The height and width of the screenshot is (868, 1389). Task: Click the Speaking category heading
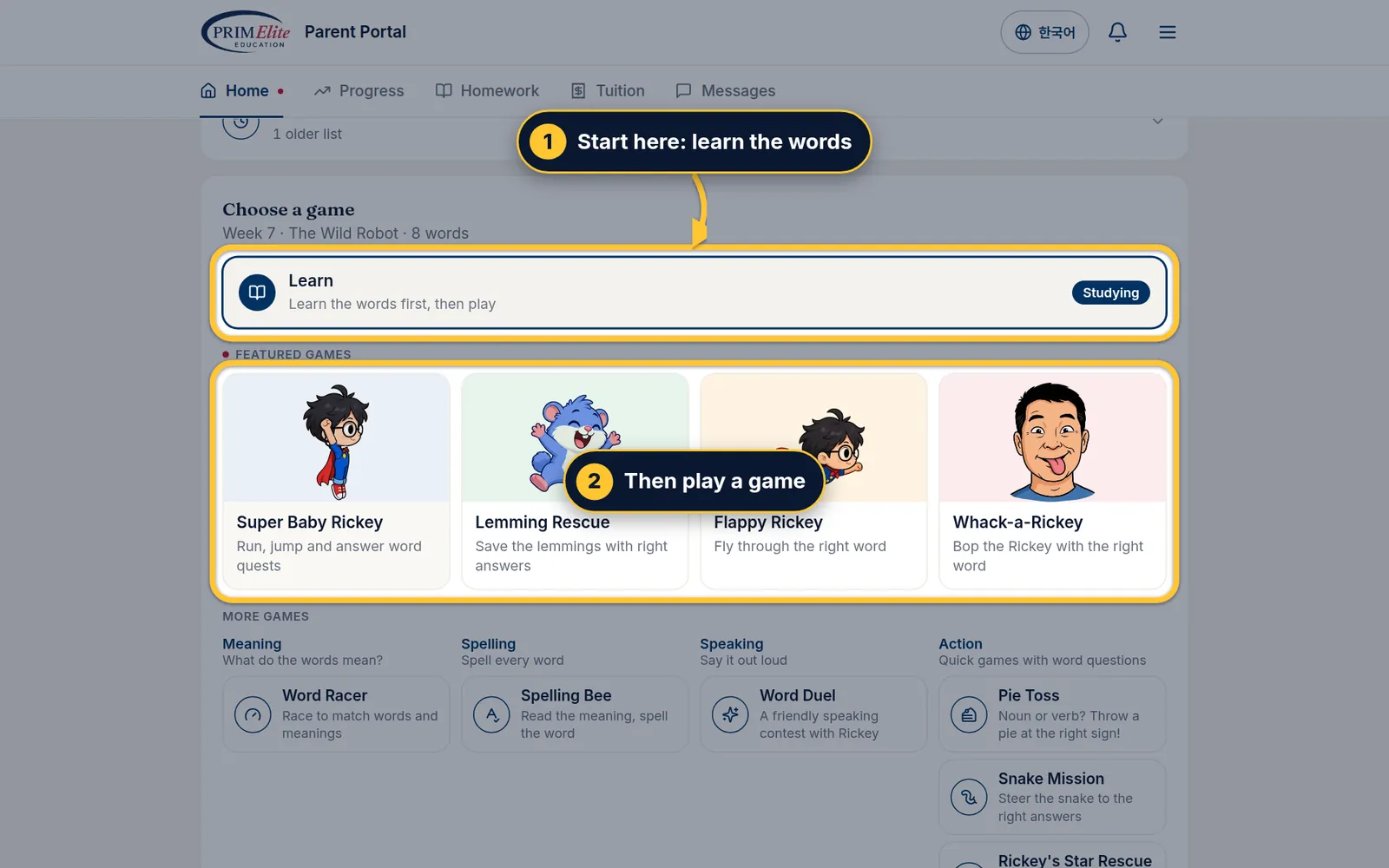pyautogui.click(x=732, y=644)
